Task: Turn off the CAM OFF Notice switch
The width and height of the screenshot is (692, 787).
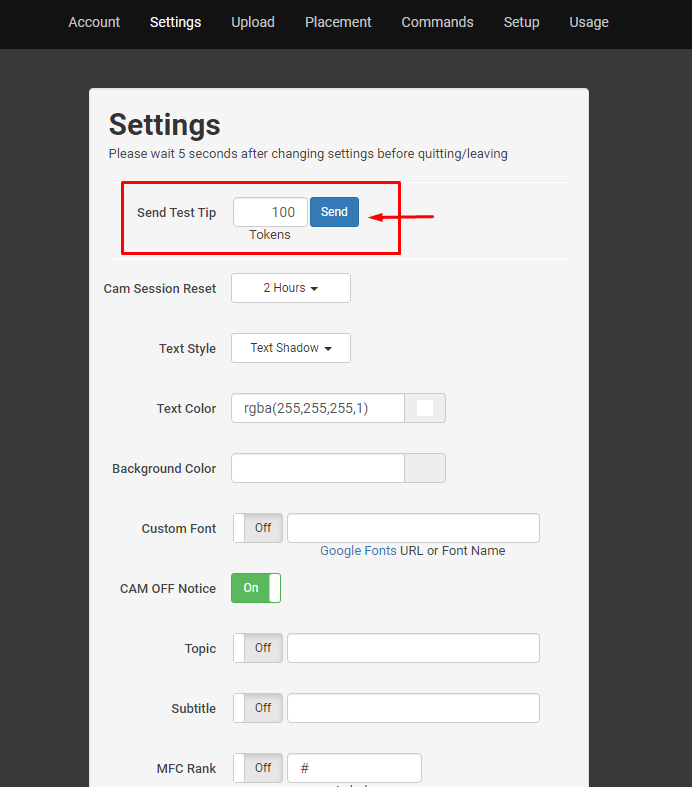Action: coord(256,588)
